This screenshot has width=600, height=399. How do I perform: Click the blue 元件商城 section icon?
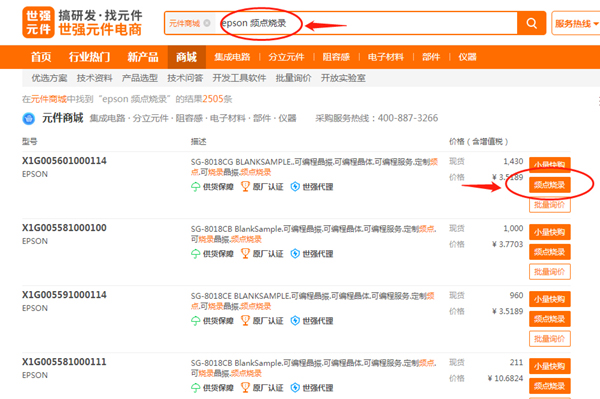29,119
